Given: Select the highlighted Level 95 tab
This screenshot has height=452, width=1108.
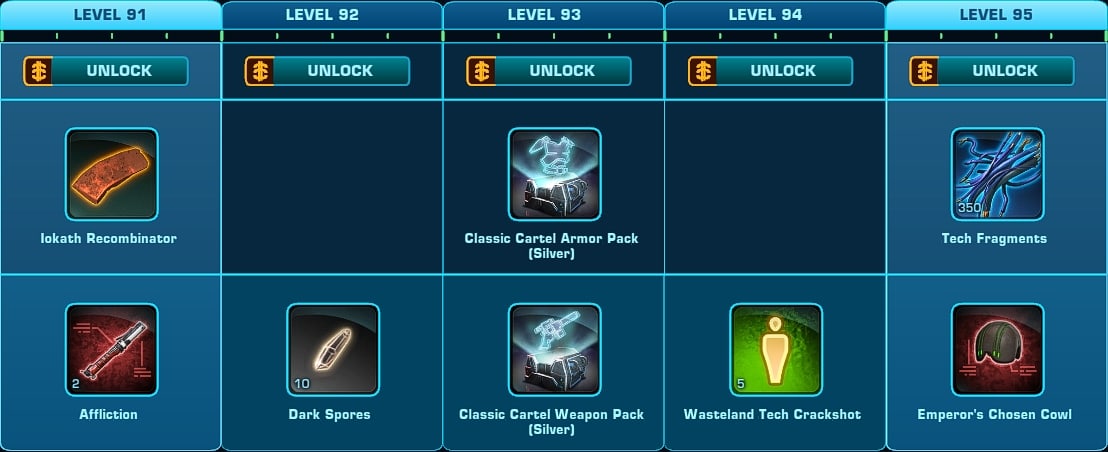Looking at the screenshot, I should (996, 15).
